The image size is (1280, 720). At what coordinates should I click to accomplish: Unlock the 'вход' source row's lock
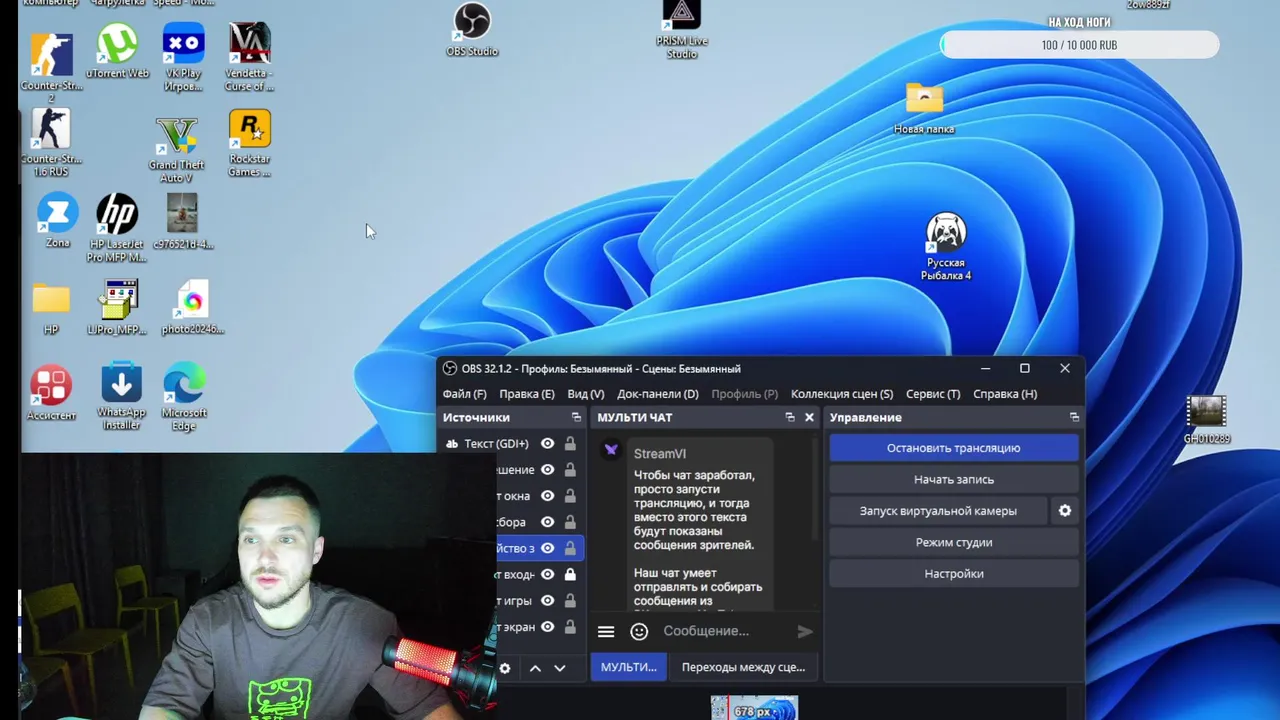[570, 575]
